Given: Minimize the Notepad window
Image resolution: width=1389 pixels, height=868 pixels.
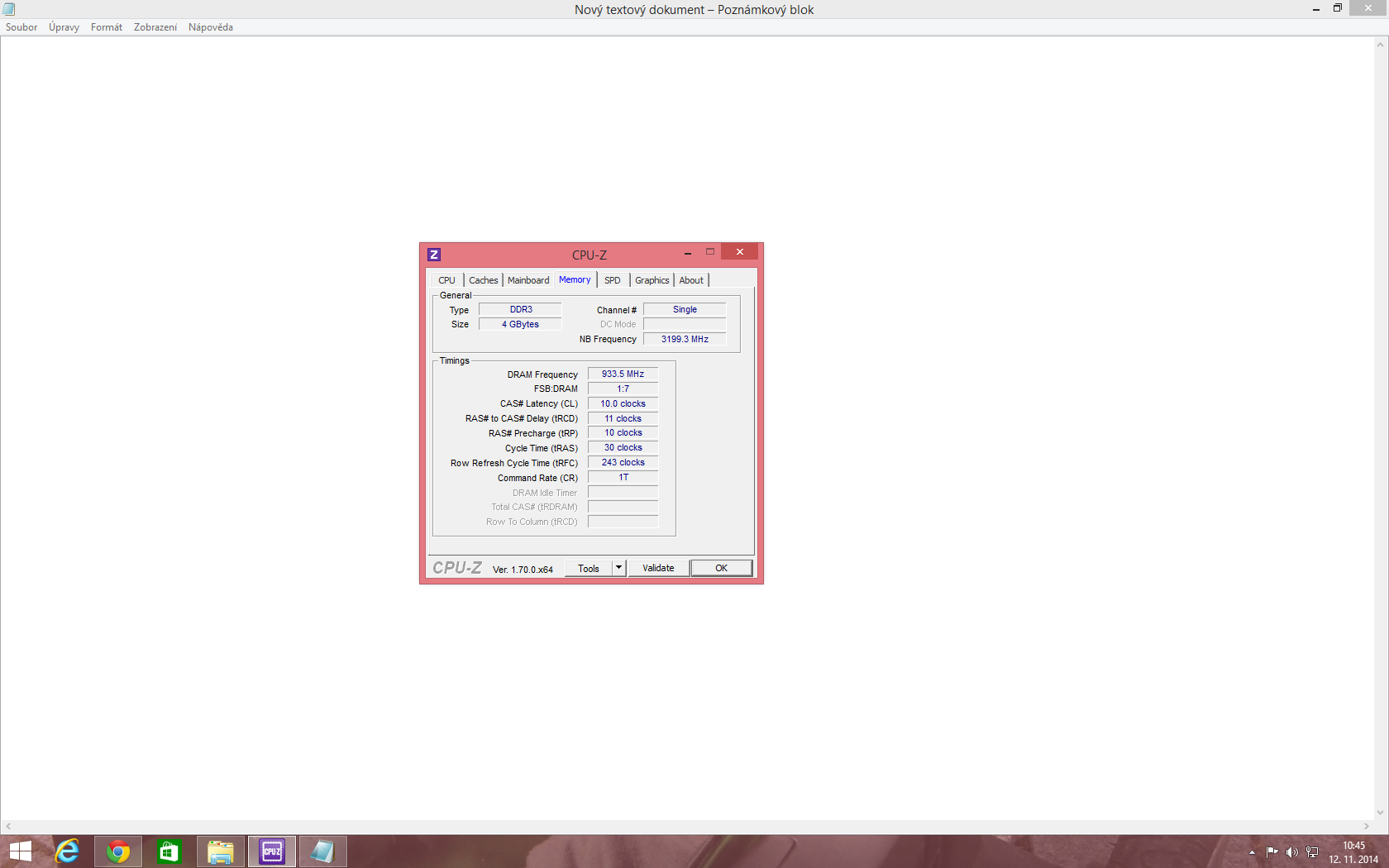Looking at the screenshot, I should tap(1315, 9).
